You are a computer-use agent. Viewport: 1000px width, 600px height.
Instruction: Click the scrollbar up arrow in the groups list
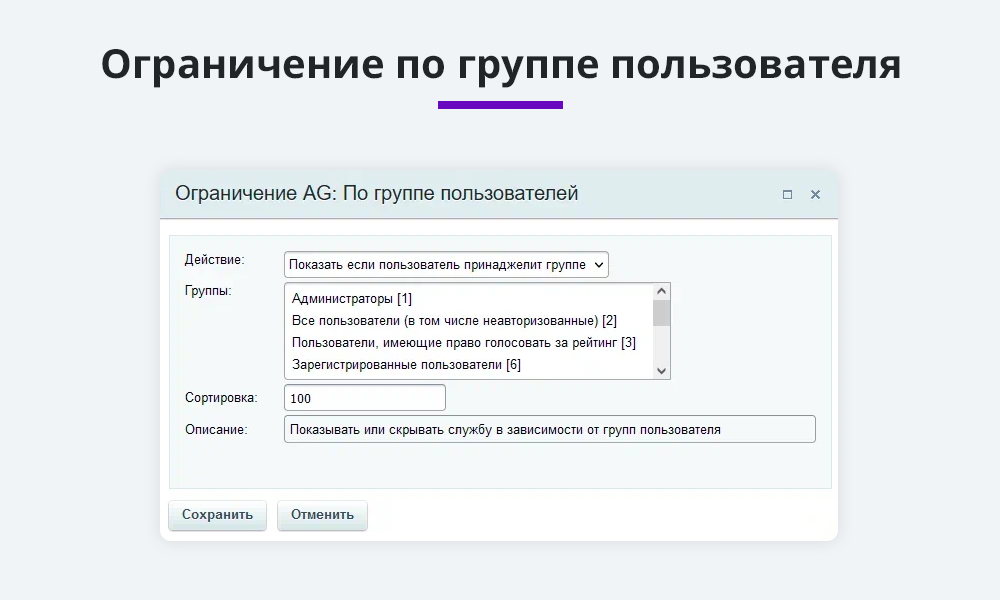[x=661, y=290]
